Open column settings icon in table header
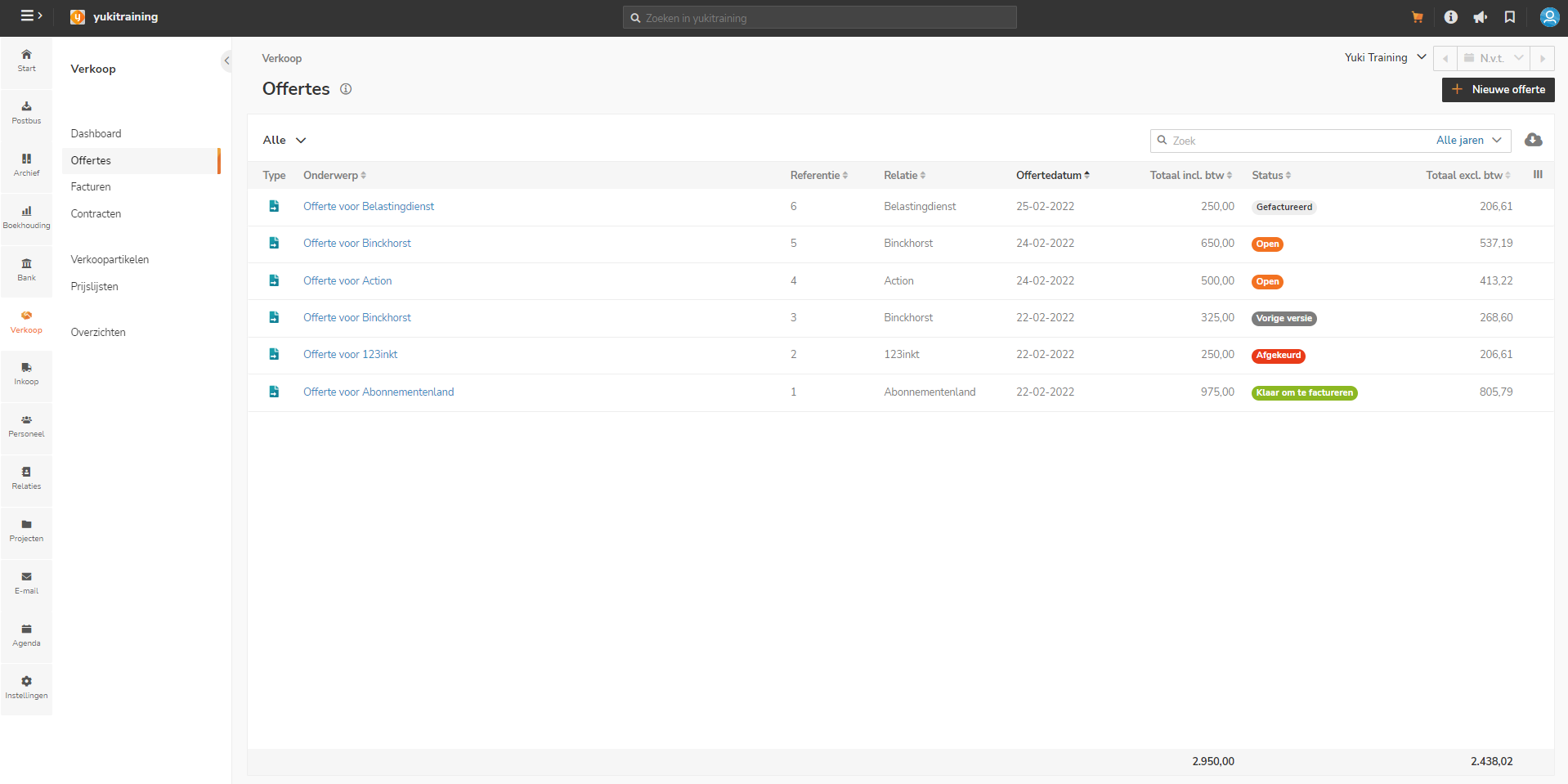This screenshot has width=1568, height=784. [1538, 174]
